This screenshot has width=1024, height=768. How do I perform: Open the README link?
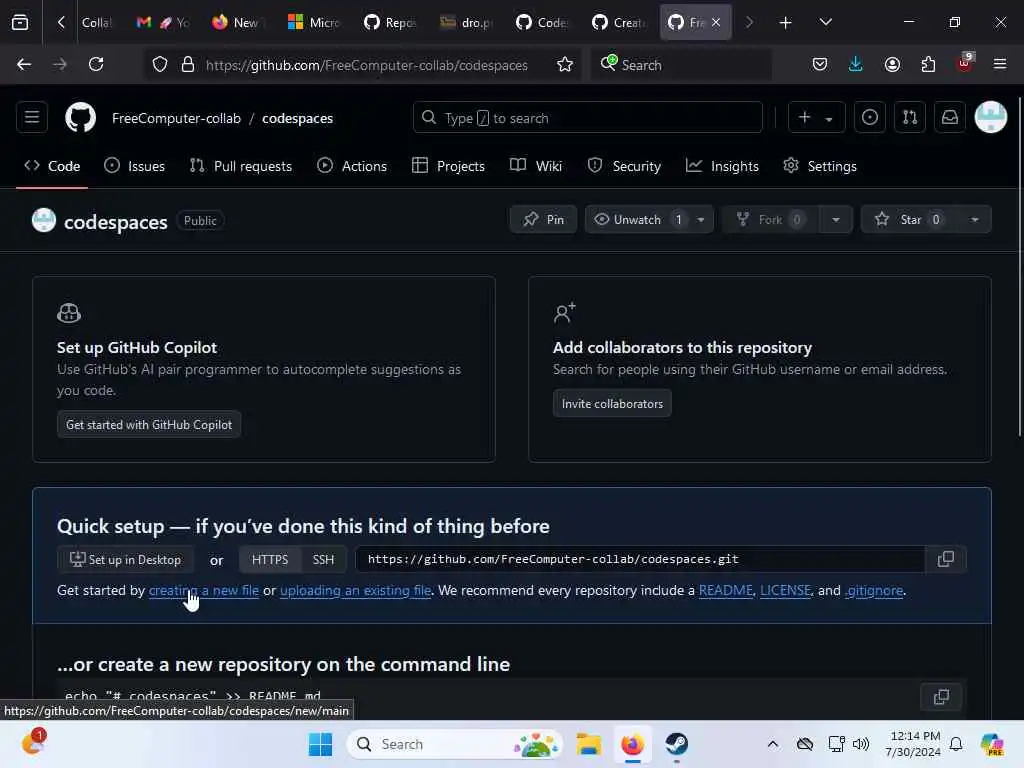click(x=726, y=590)
